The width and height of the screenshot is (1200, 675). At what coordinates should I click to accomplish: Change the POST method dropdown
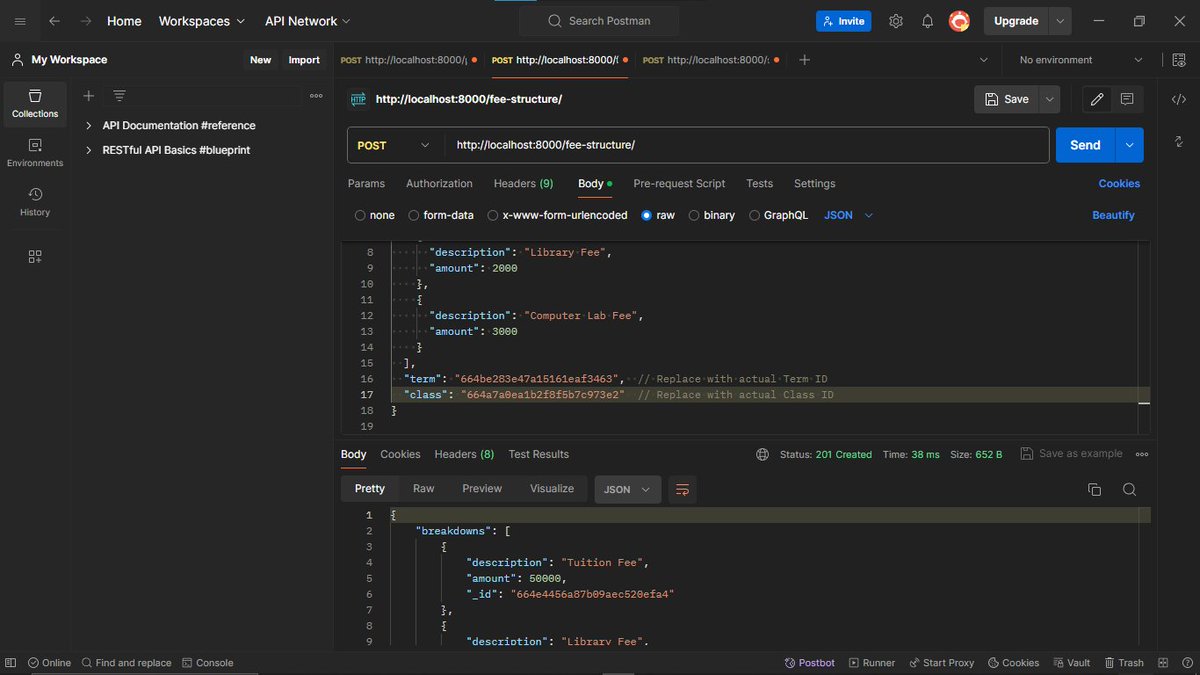click(394, 145)
